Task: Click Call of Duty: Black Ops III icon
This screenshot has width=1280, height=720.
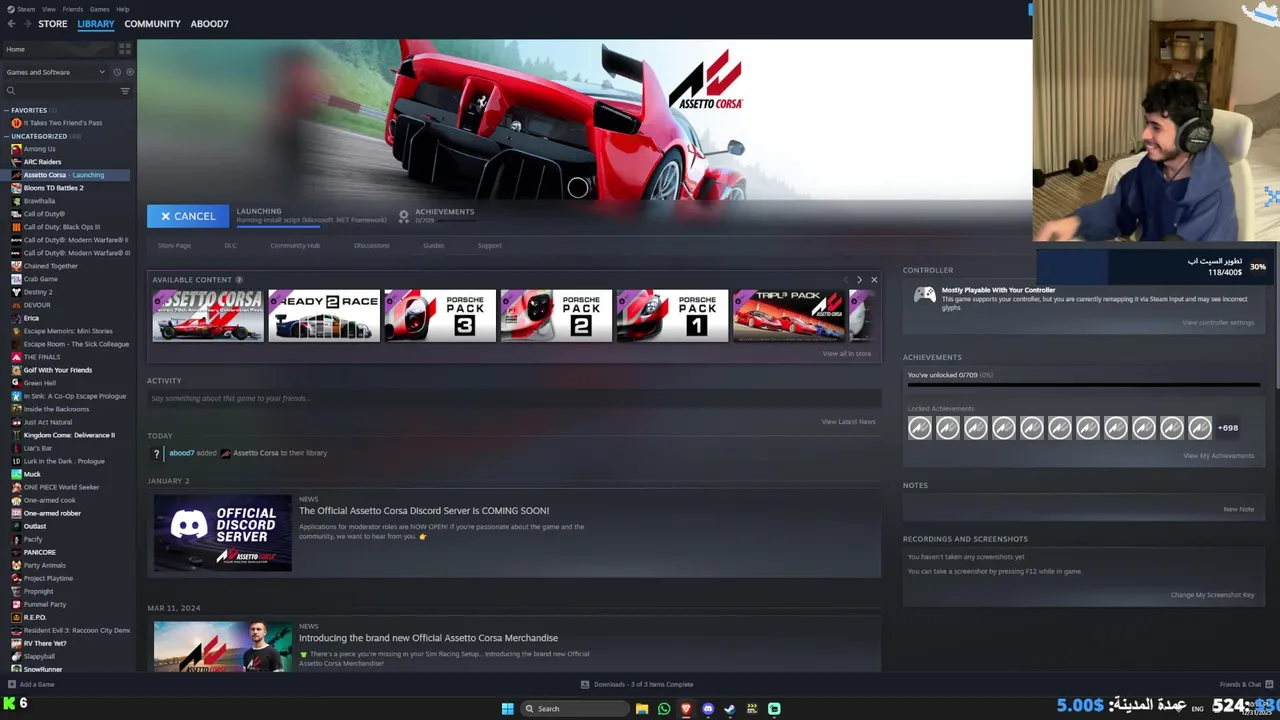Action: coord(16,227)
